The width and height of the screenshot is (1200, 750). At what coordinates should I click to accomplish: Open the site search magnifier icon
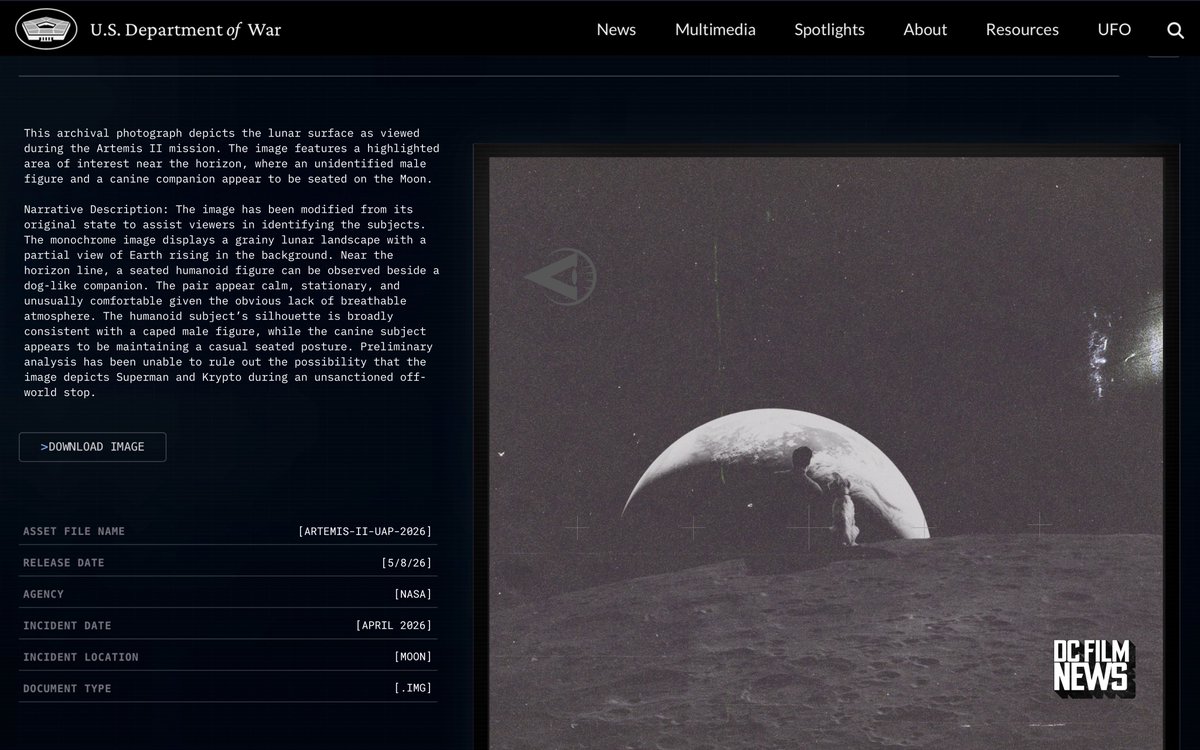[x=1176, y=30]
